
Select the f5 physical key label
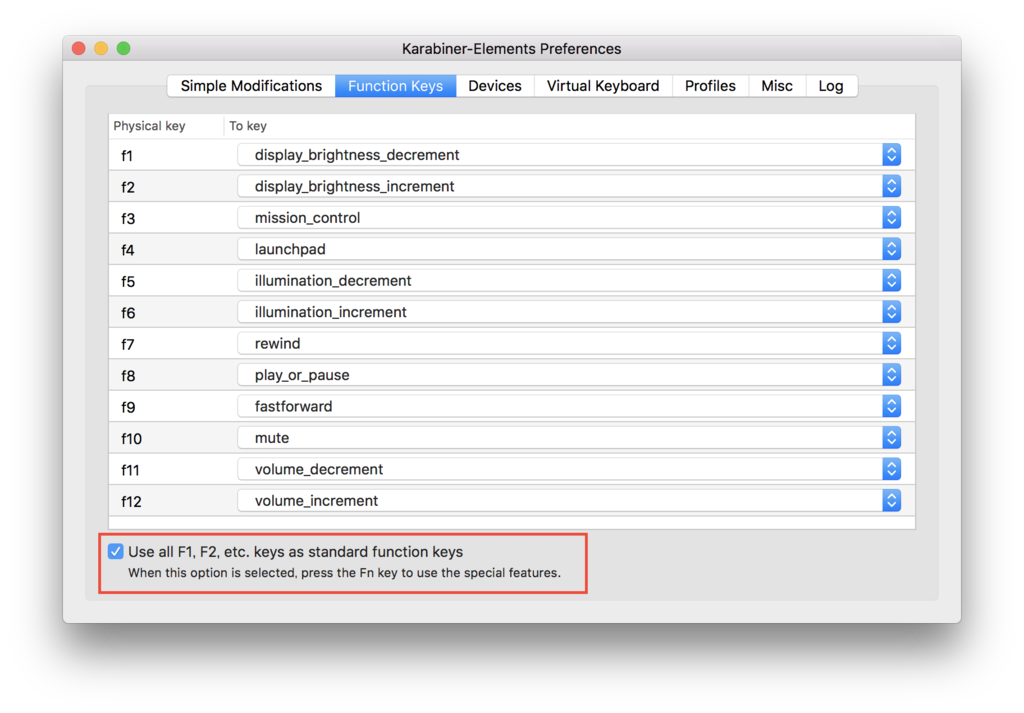[x=127, y=281]
